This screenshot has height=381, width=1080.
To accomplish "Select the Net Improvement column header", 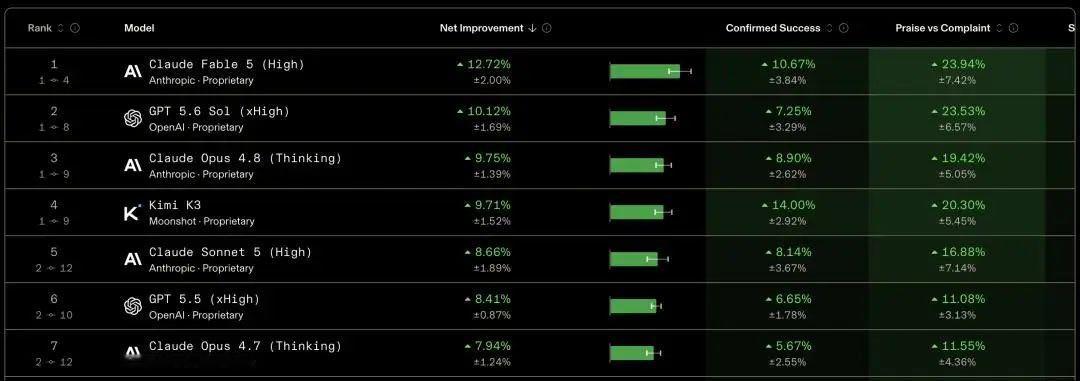I will click(x=481, y=28).
